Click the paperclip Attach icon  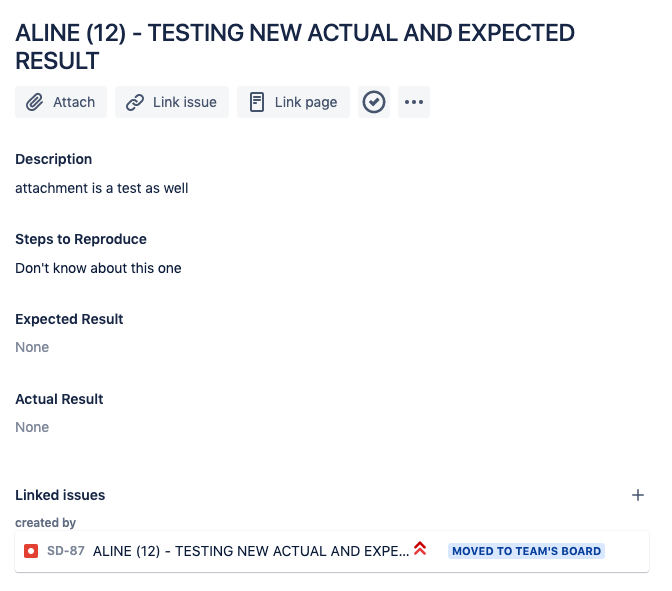[x=34, y=102]
